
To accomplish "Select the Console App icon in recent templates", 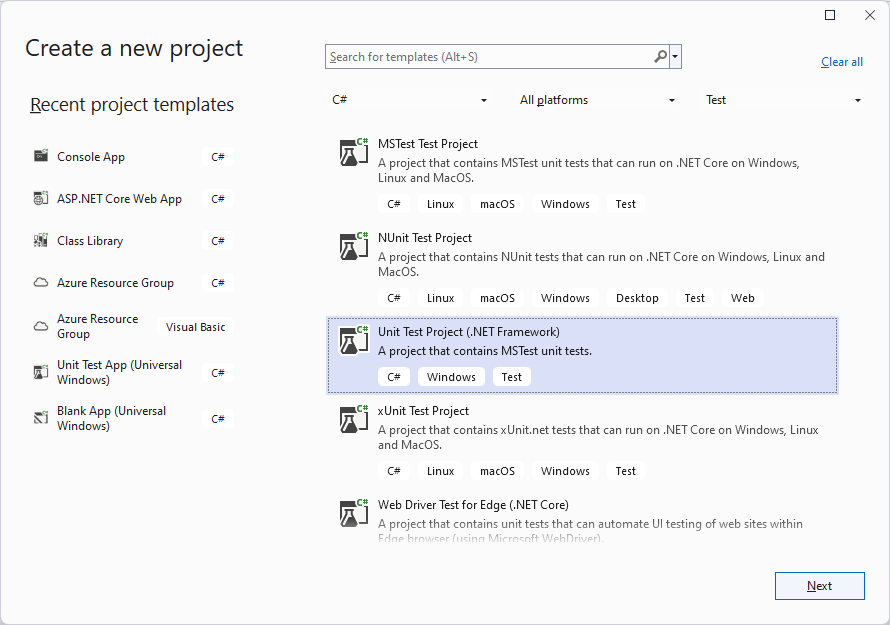I will (x=41, y=156).
